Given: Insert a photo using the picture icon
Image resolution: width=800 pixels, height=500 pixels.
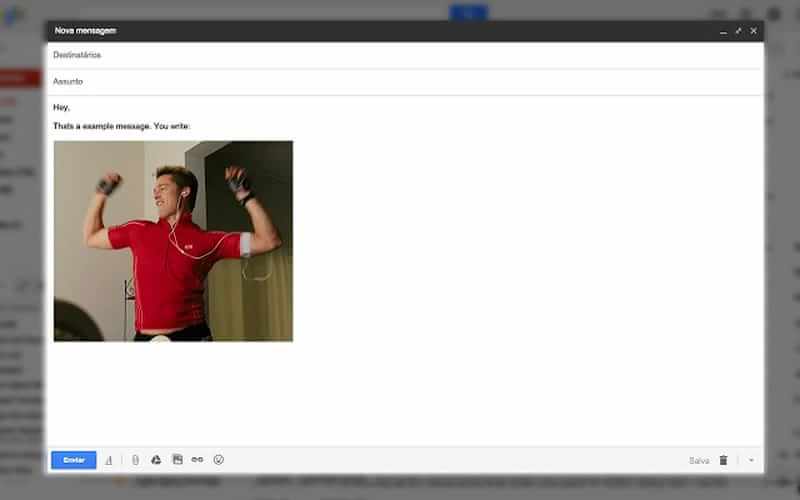Looking at the screenshot, I should pyautogui.click(x=177, y=460).
